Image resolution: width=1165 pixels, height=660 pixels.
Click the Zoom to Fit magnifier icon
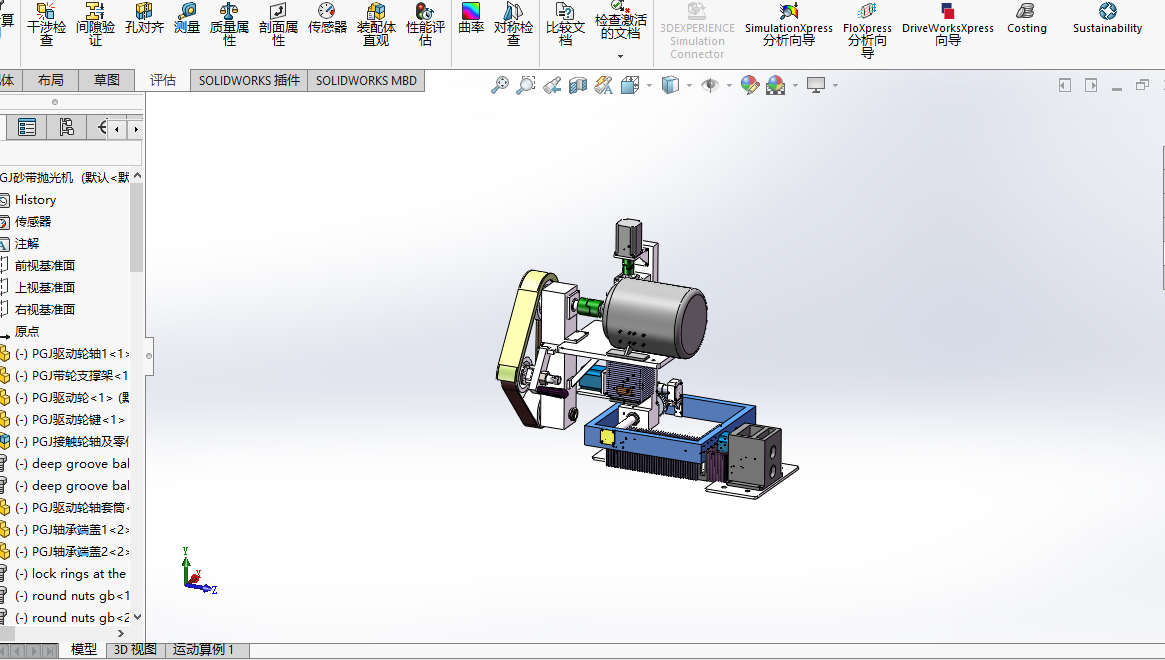click(499, 86)
